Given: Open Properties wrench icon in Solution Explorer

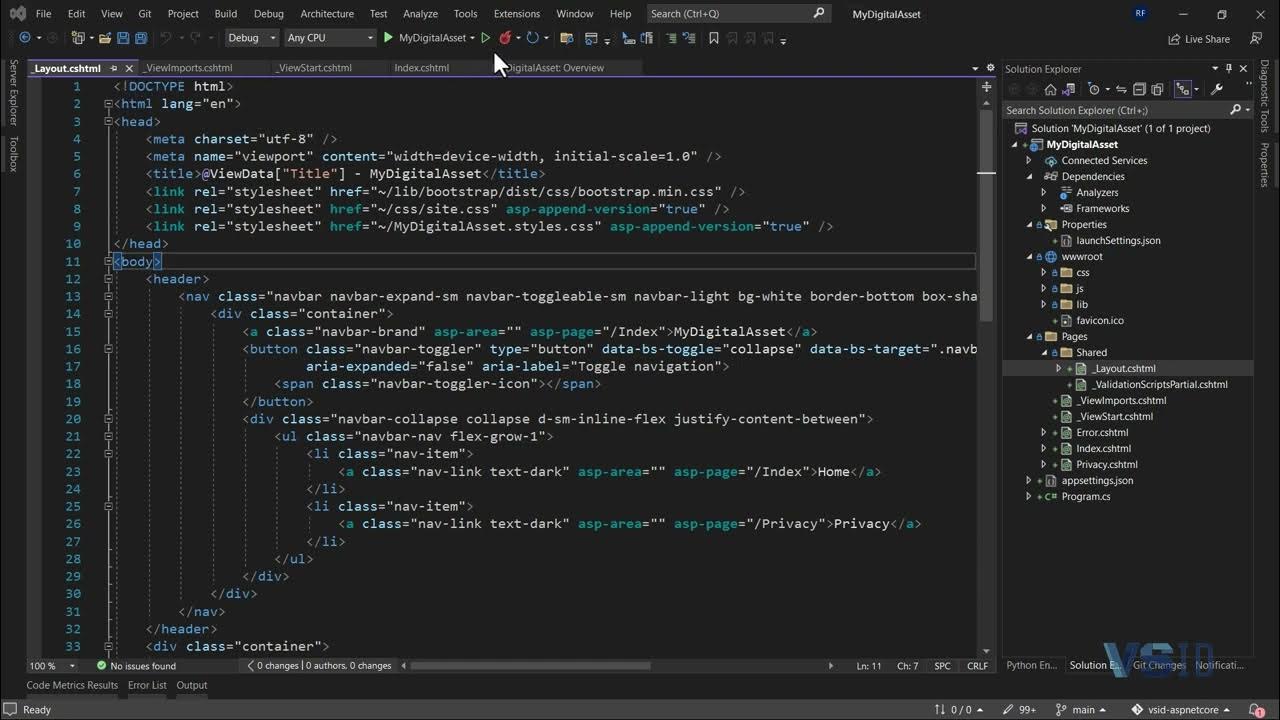Looking at the screenshot, I should pos(1217,89).
